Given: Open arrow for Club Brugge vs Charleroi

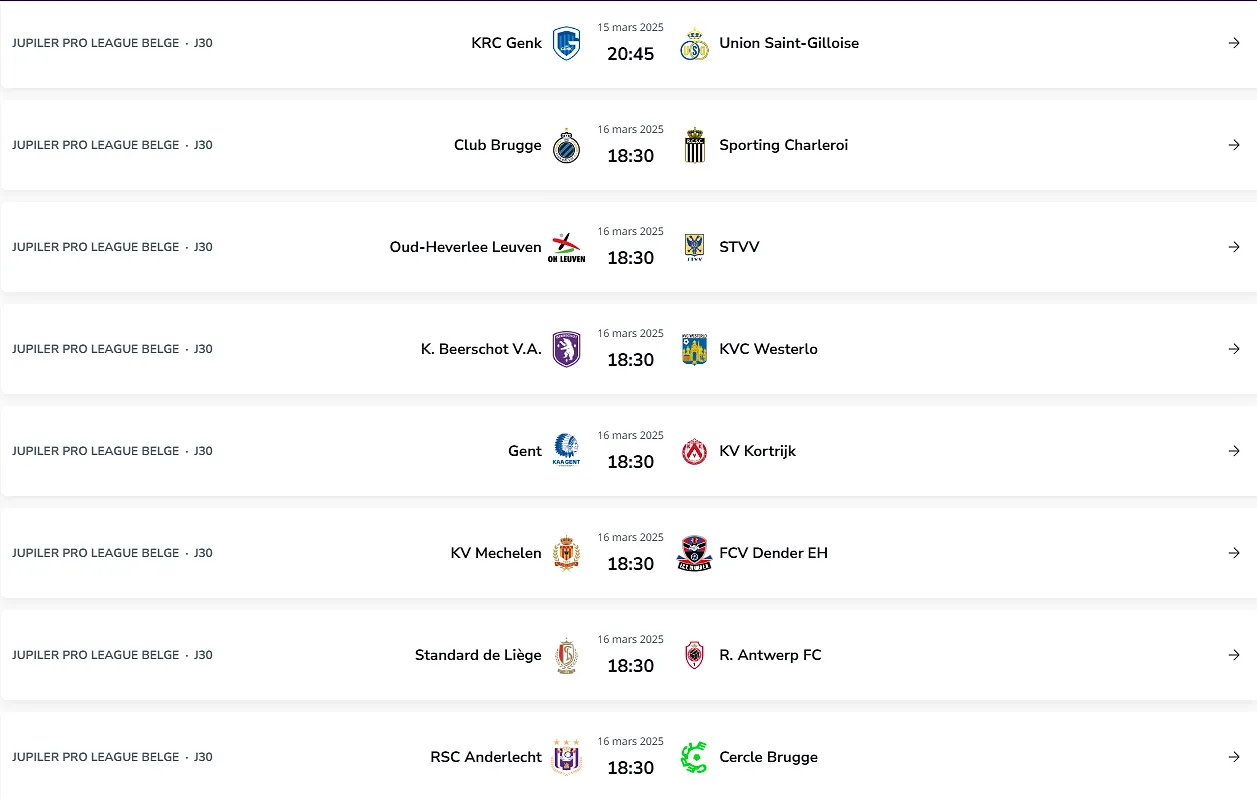Looking at the screenshot, I should point(1234,145).
